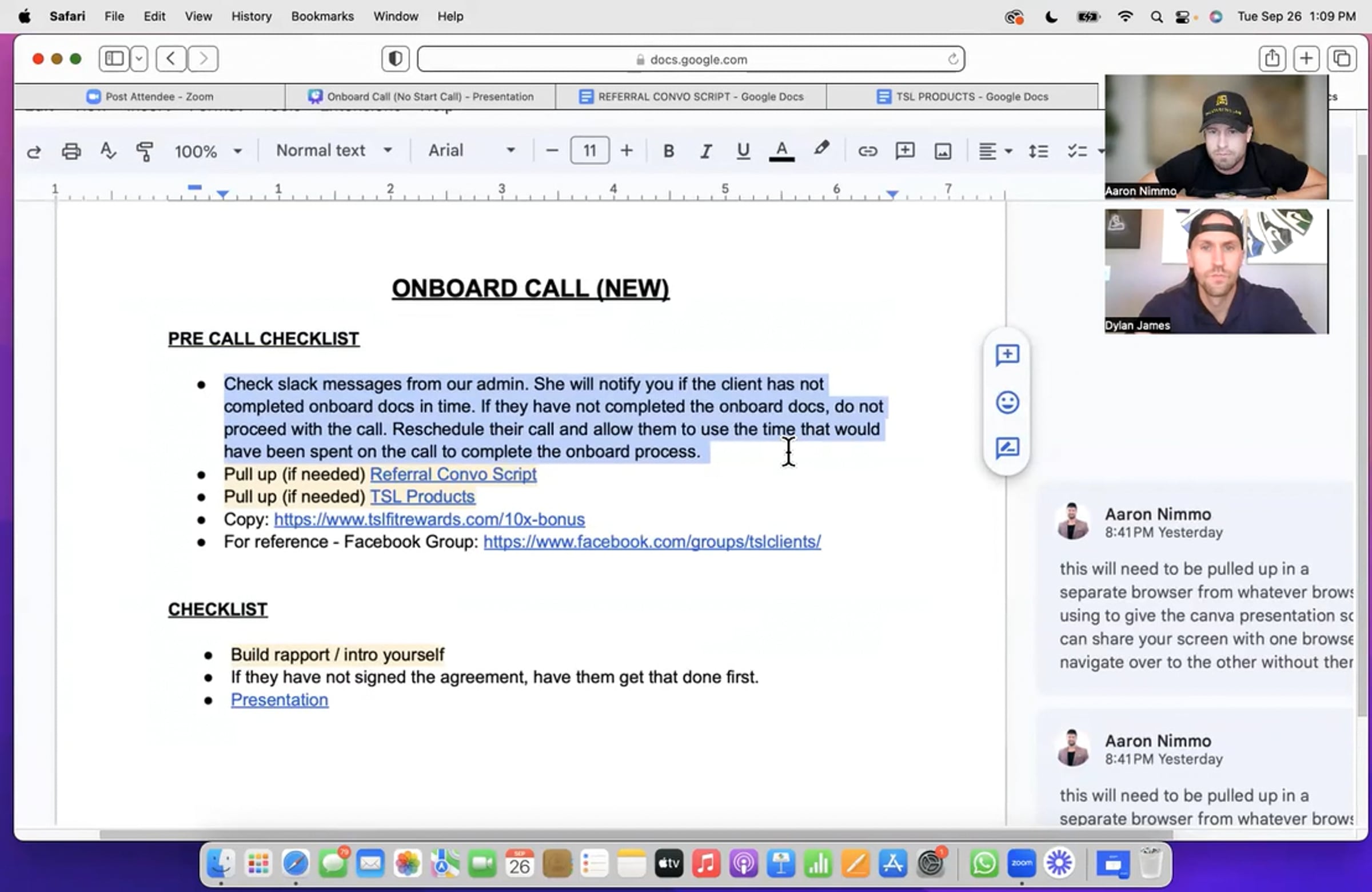Click suggest edits icon in floating panel
Image resolution: width=1372 pixels, height=892 pixels.
[x=1007, y=448]
